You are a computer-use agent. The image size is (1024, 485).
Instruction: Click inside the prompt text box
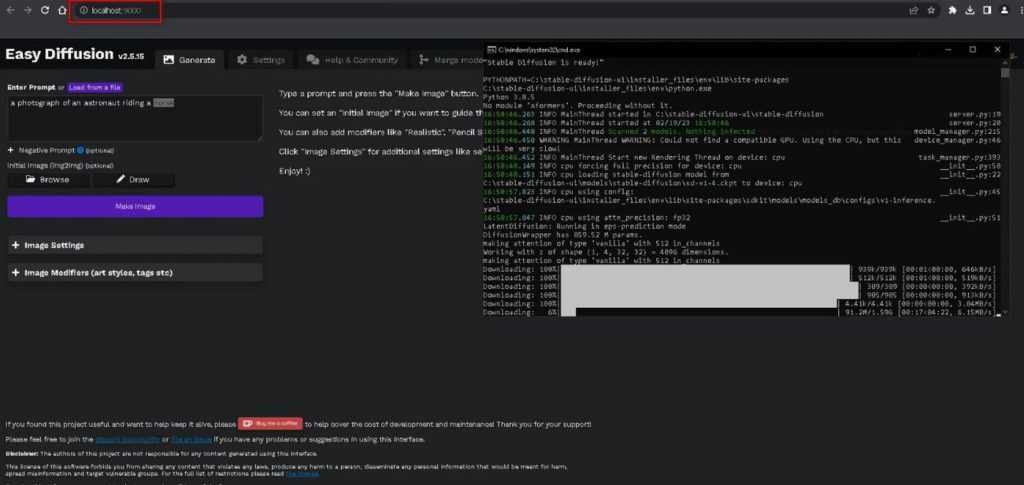pyautogui.click(x=135, y=120)
